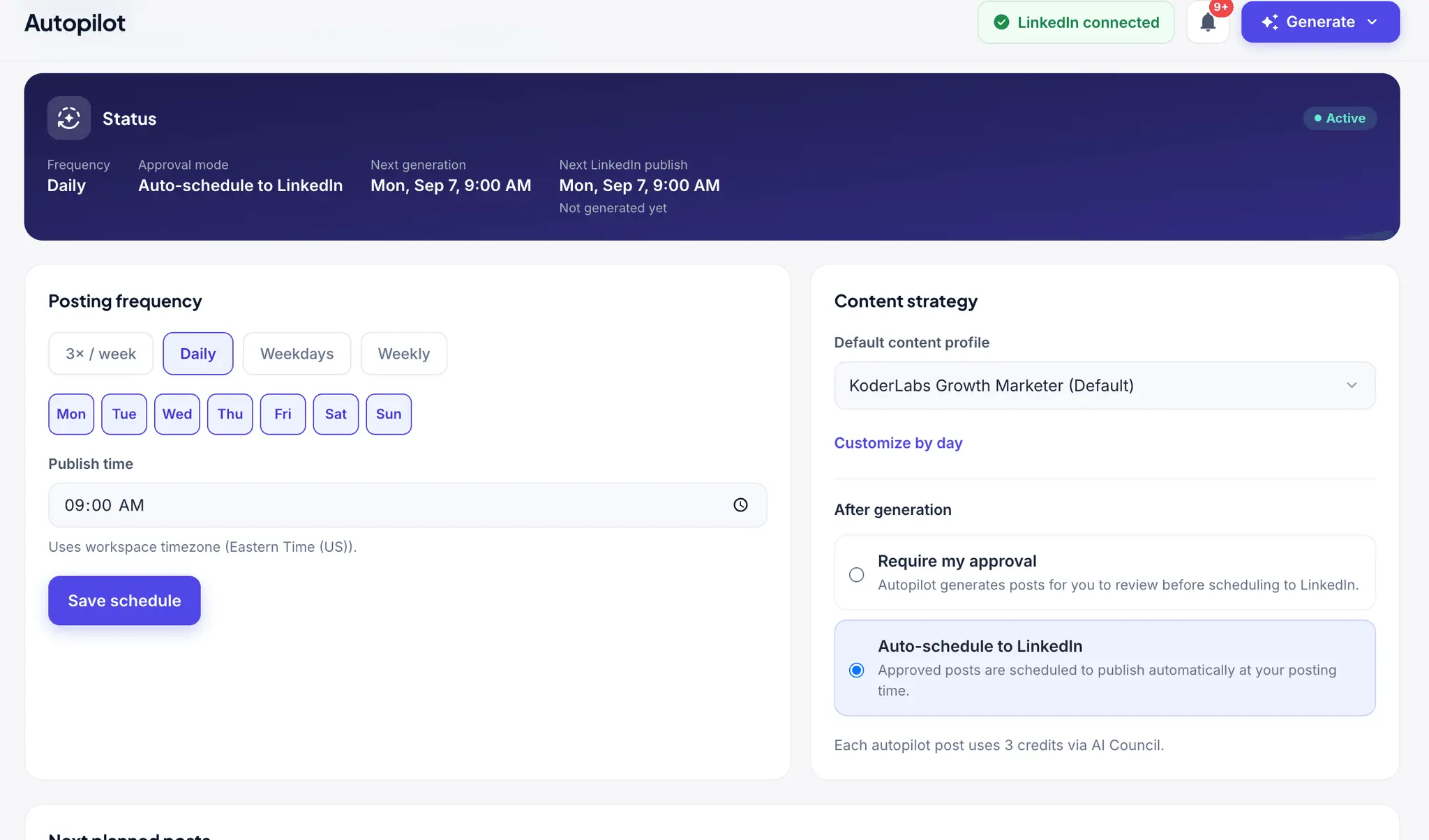Choose the Daily frequency option
This screenshot has height=840, width=1429.
[x=198, y=354]
